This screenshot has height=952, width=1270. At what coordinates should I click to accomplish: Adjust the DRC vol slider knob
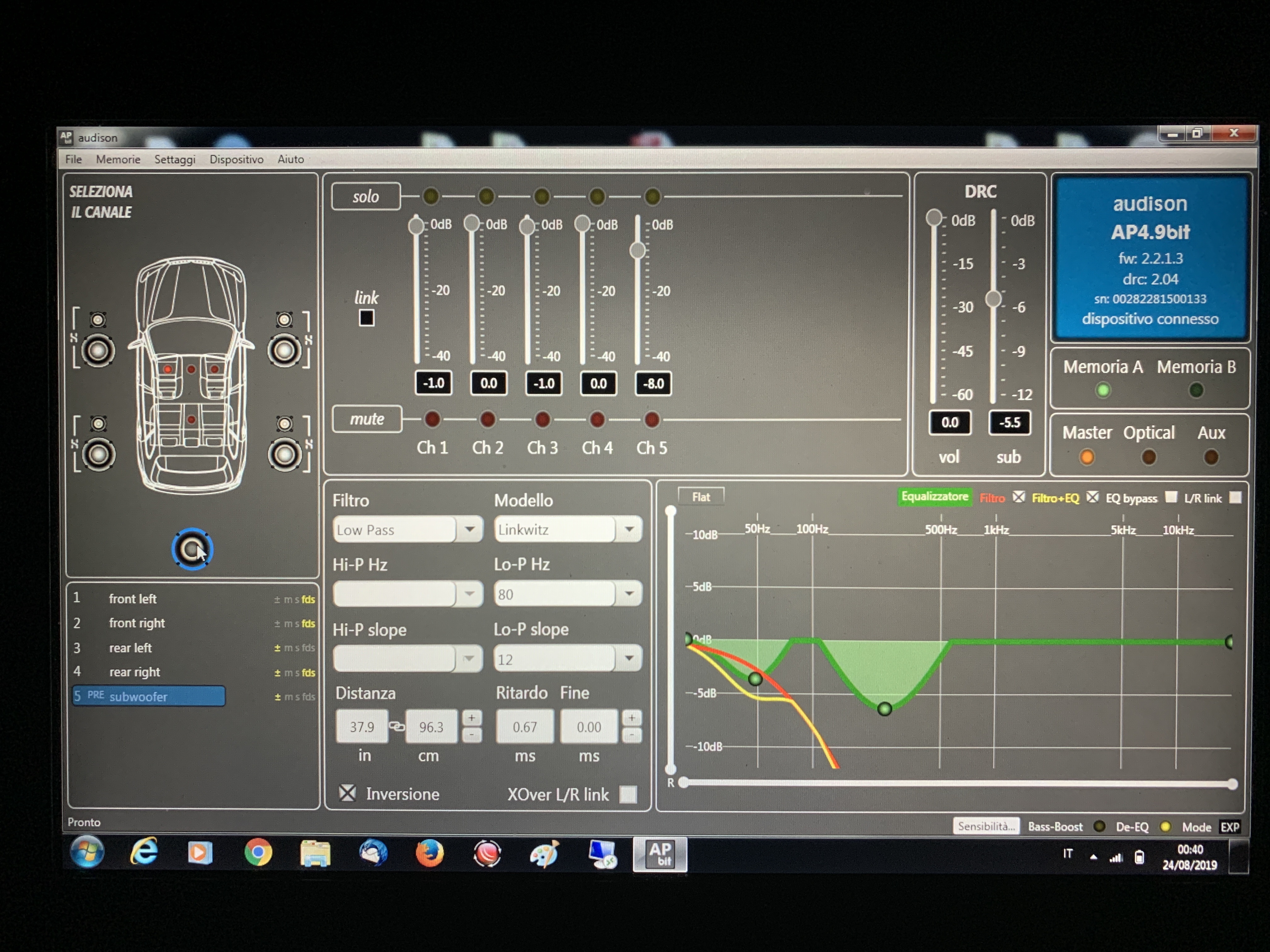pyautogui.click(x=934, y=217)
